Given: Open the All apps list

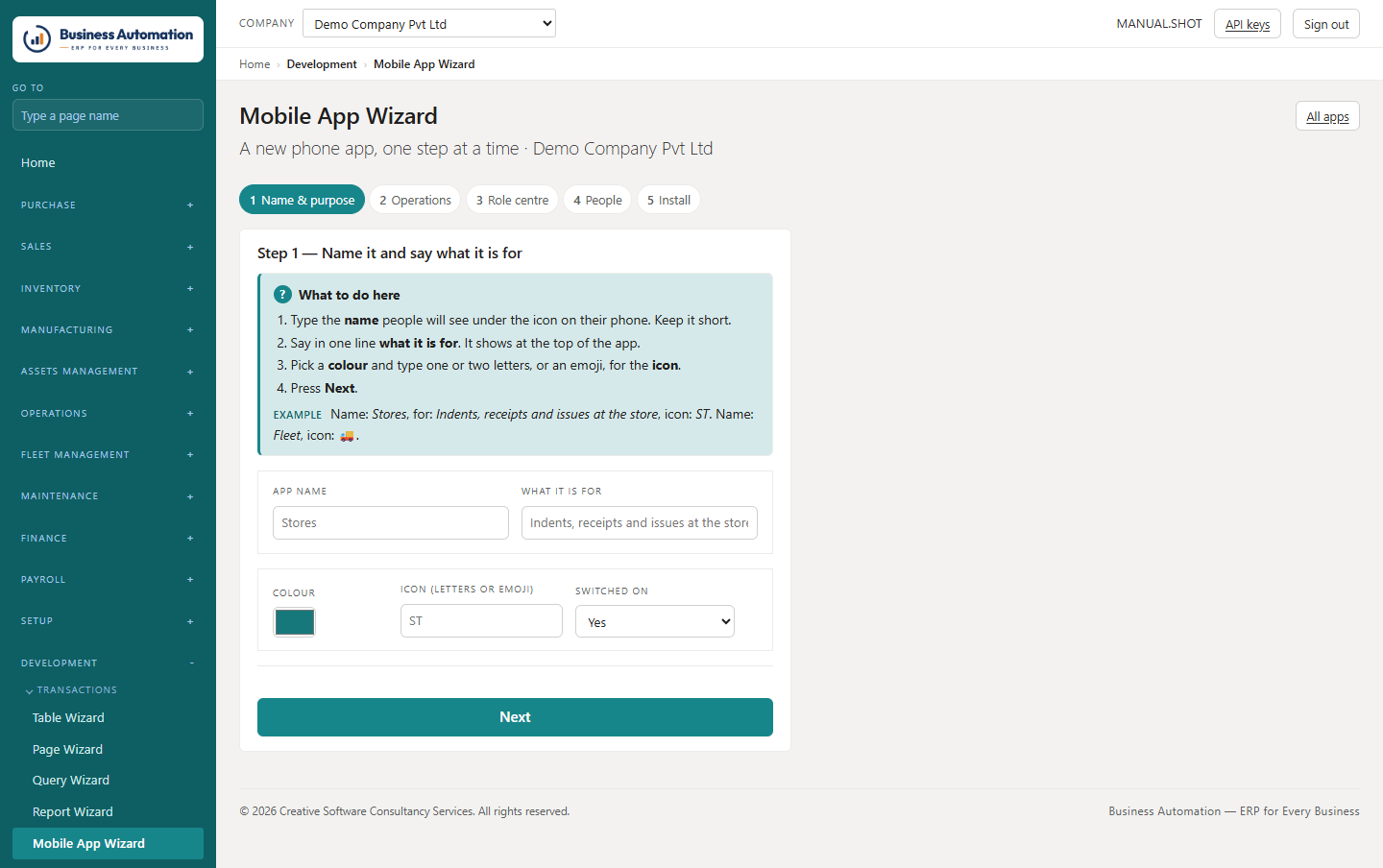Looking at the screenshot, I should (x=1327, y=116).
